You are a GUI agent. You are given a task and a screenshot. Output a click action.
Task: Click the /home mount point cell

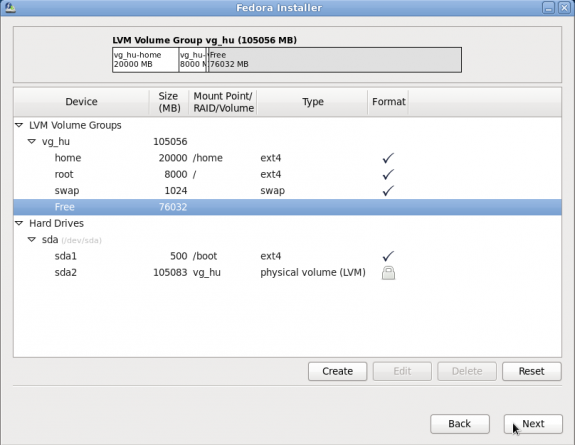click(208, 158)
